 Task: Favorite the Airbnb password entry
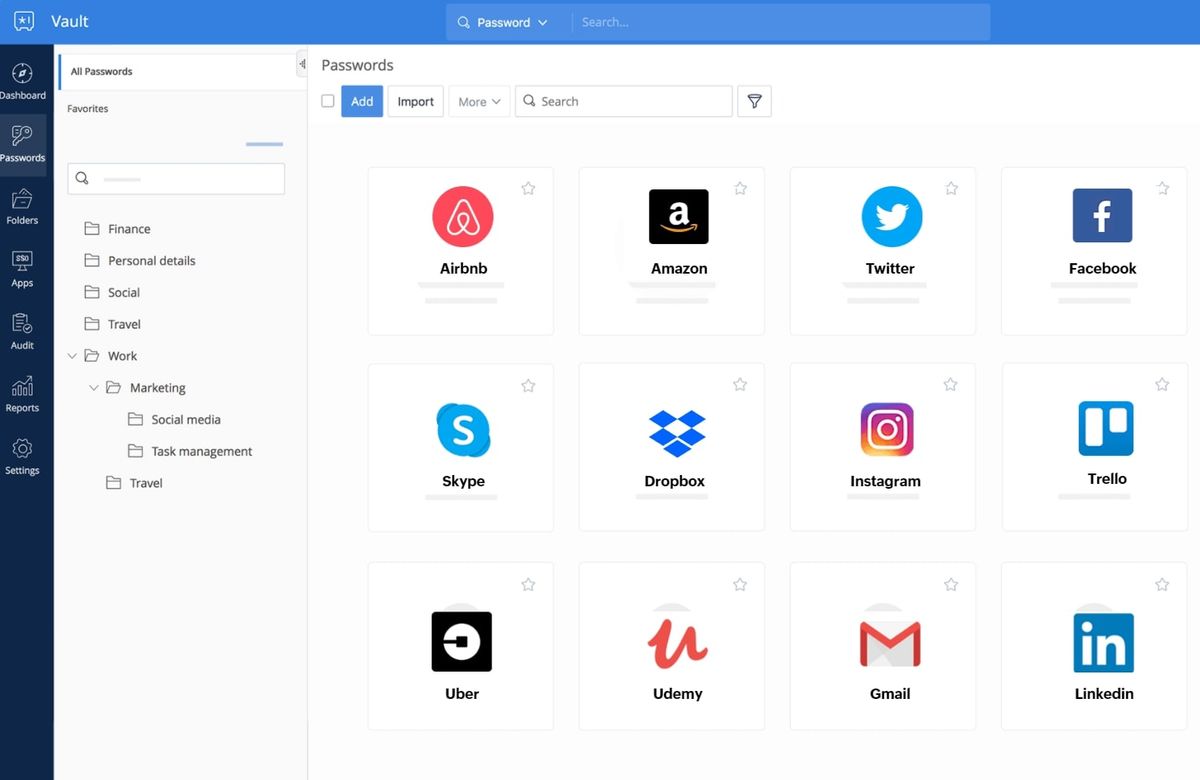coord(528,188)
